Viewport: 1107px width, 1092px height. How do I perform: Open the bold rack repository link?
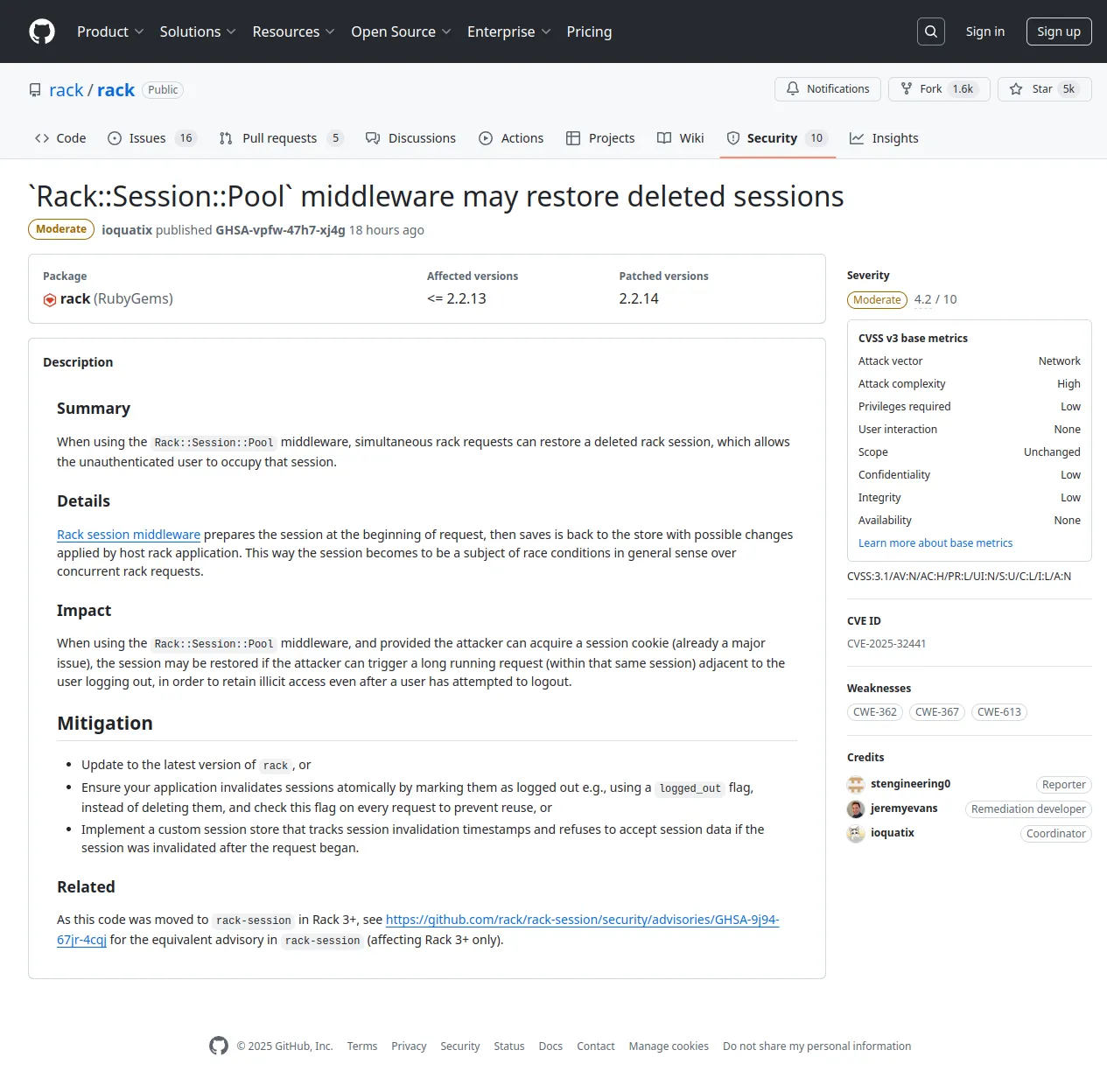coord(116,90)
